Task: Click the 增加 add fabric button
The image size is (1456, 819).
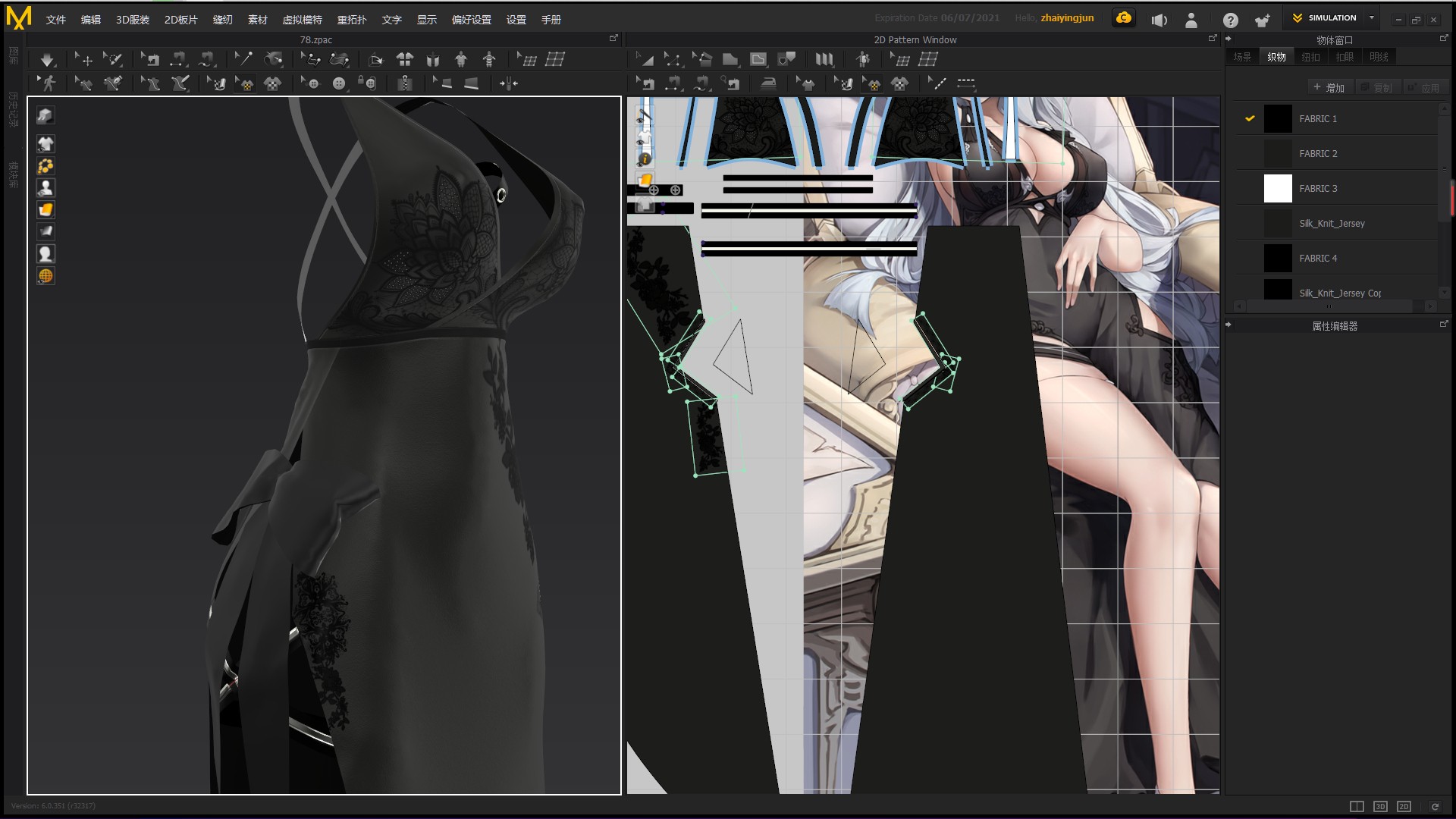Action: [x=1329, y=88]
